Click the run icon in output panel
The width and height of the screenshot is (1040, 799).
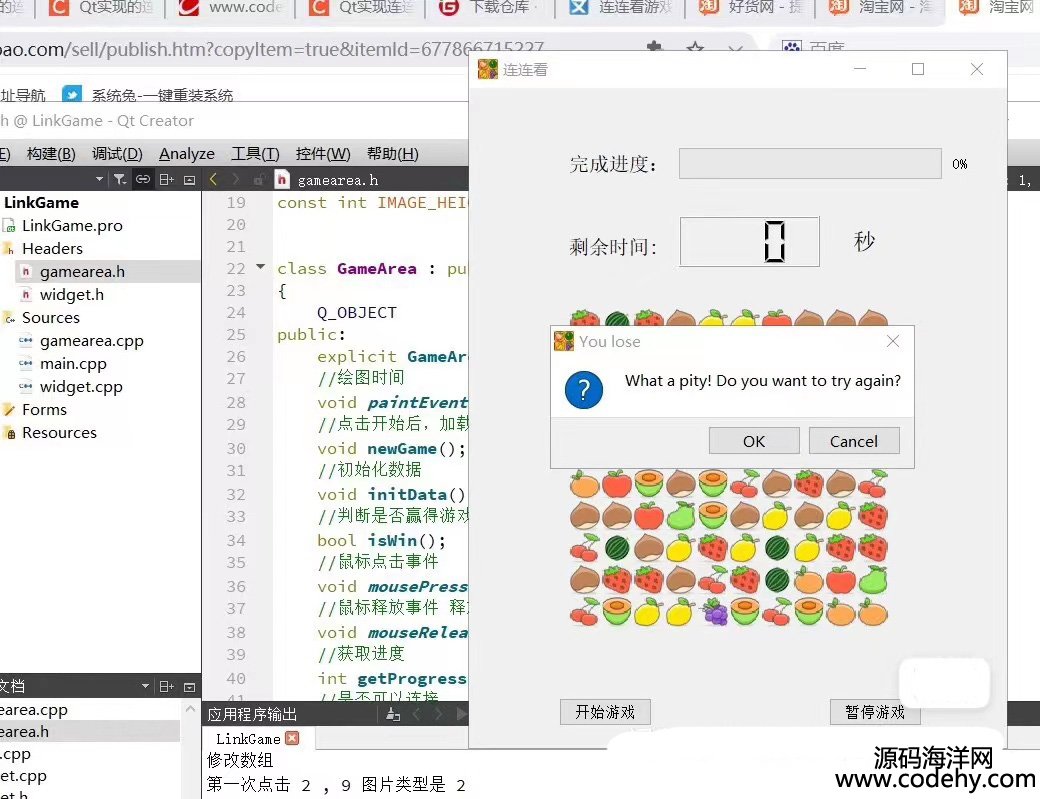point(462,714)
